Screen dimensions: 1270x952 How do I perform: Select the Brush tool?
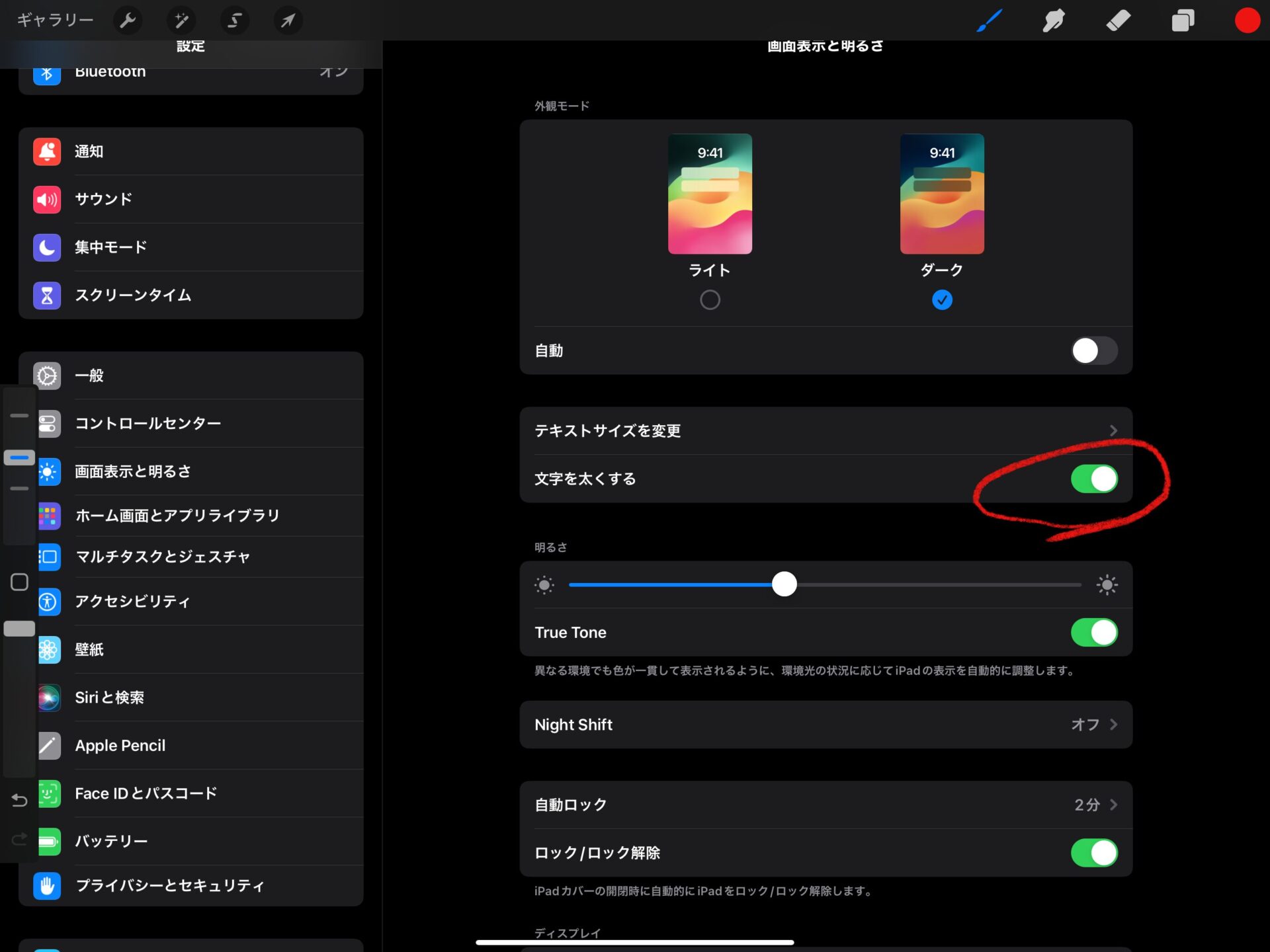[x=990, y=20]
